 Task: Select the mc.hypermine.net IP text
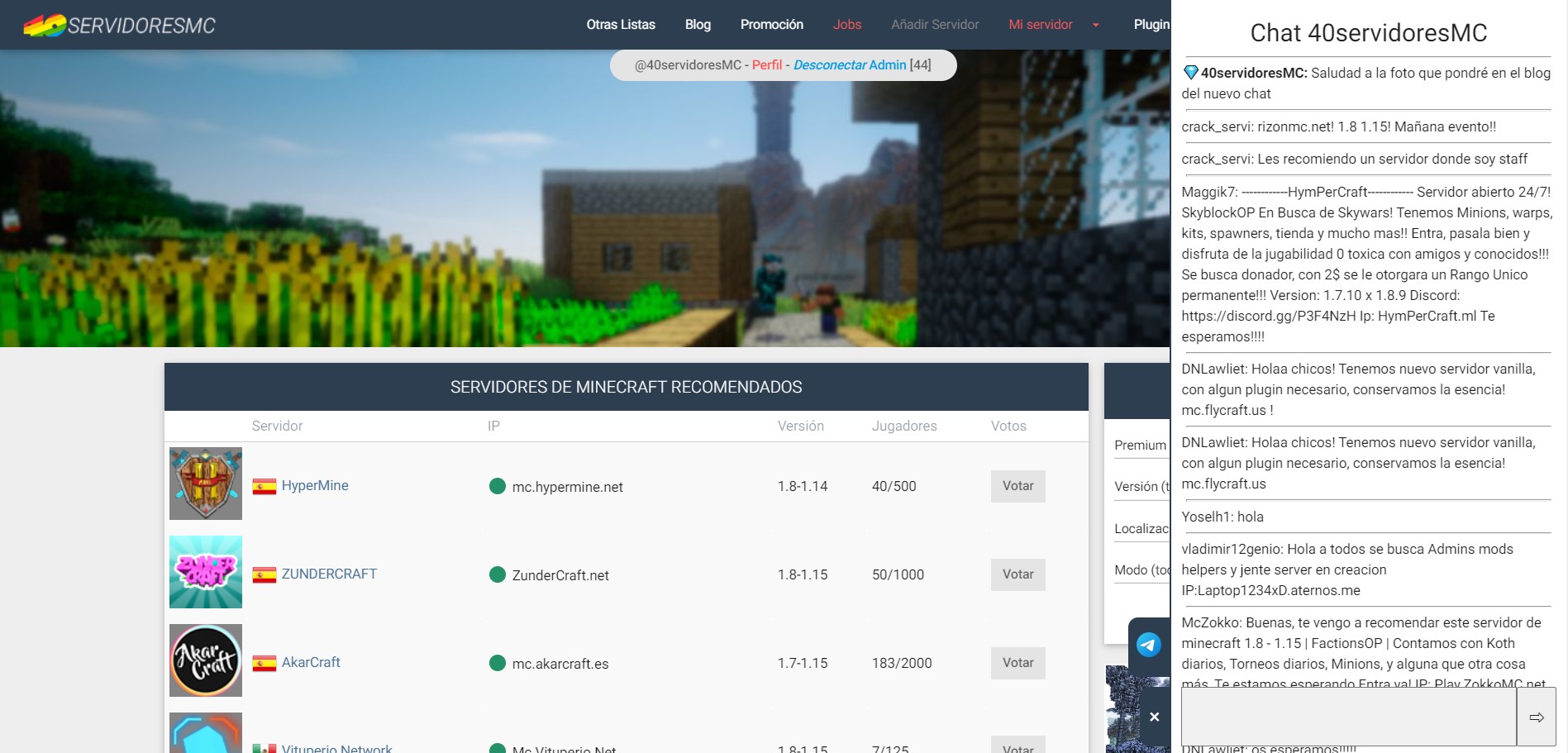tap(567, 487)
